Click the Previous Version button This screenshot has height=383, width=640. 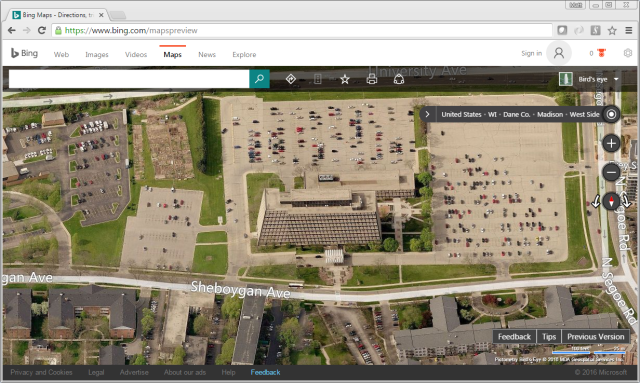point(596,337)
